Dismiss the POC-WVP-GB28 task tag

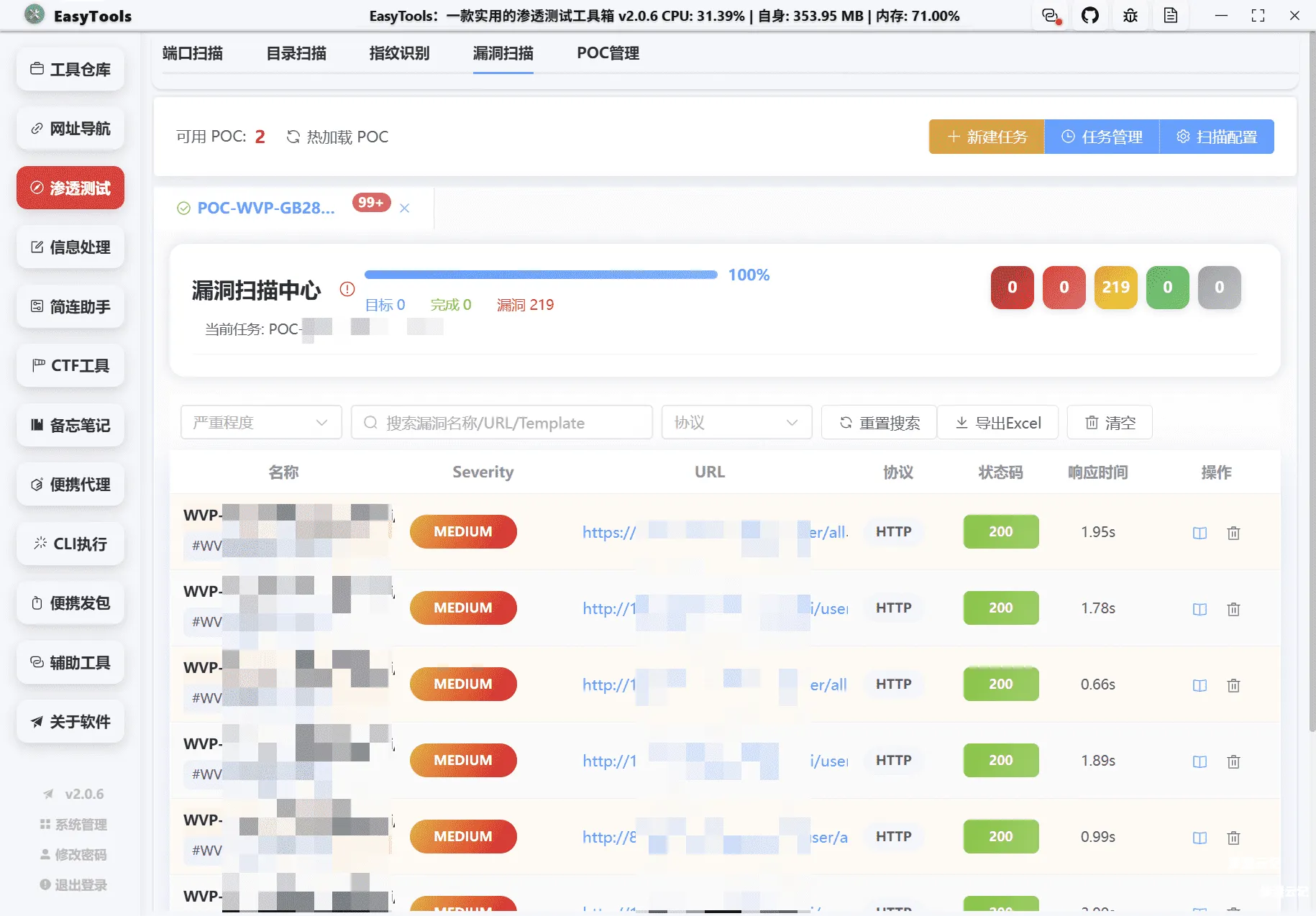tap(405, 208)
